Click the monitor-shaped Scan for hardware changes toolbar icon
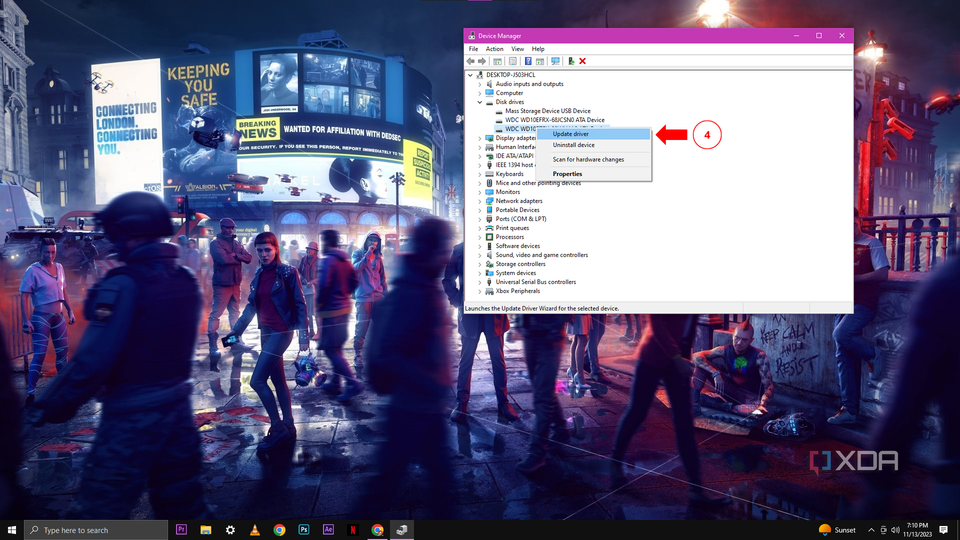960x540 pixels. point(555,61)
